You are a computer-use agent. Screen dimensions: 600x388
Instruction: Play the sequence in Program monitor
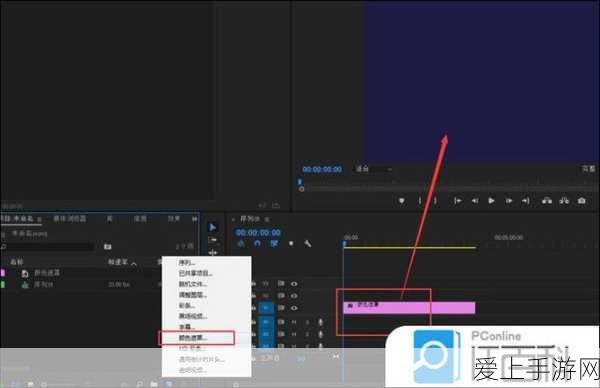[492, 201]
